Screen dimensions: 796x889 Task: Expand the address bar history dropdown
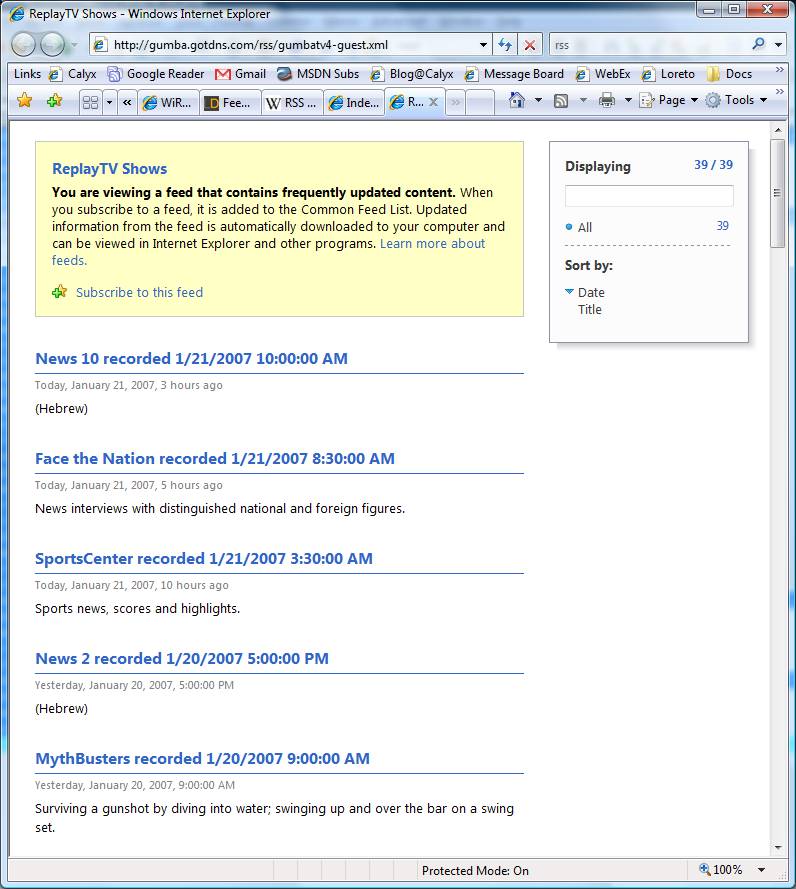[483, 45]
